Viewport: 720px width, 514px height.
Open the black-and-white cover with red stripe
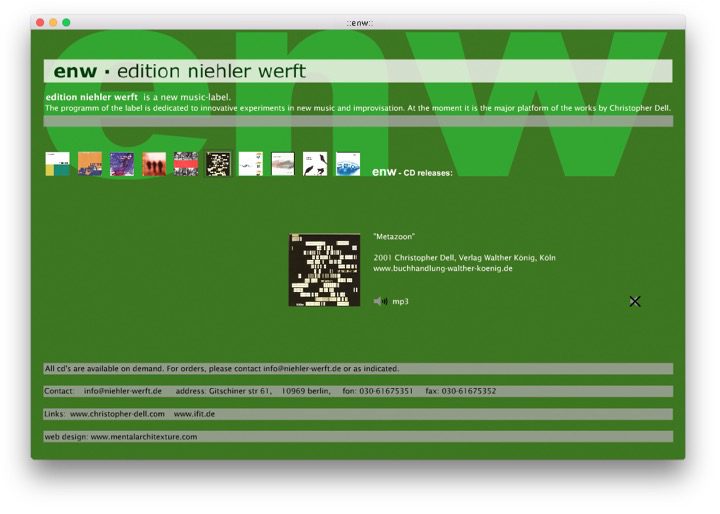(186, 164)
